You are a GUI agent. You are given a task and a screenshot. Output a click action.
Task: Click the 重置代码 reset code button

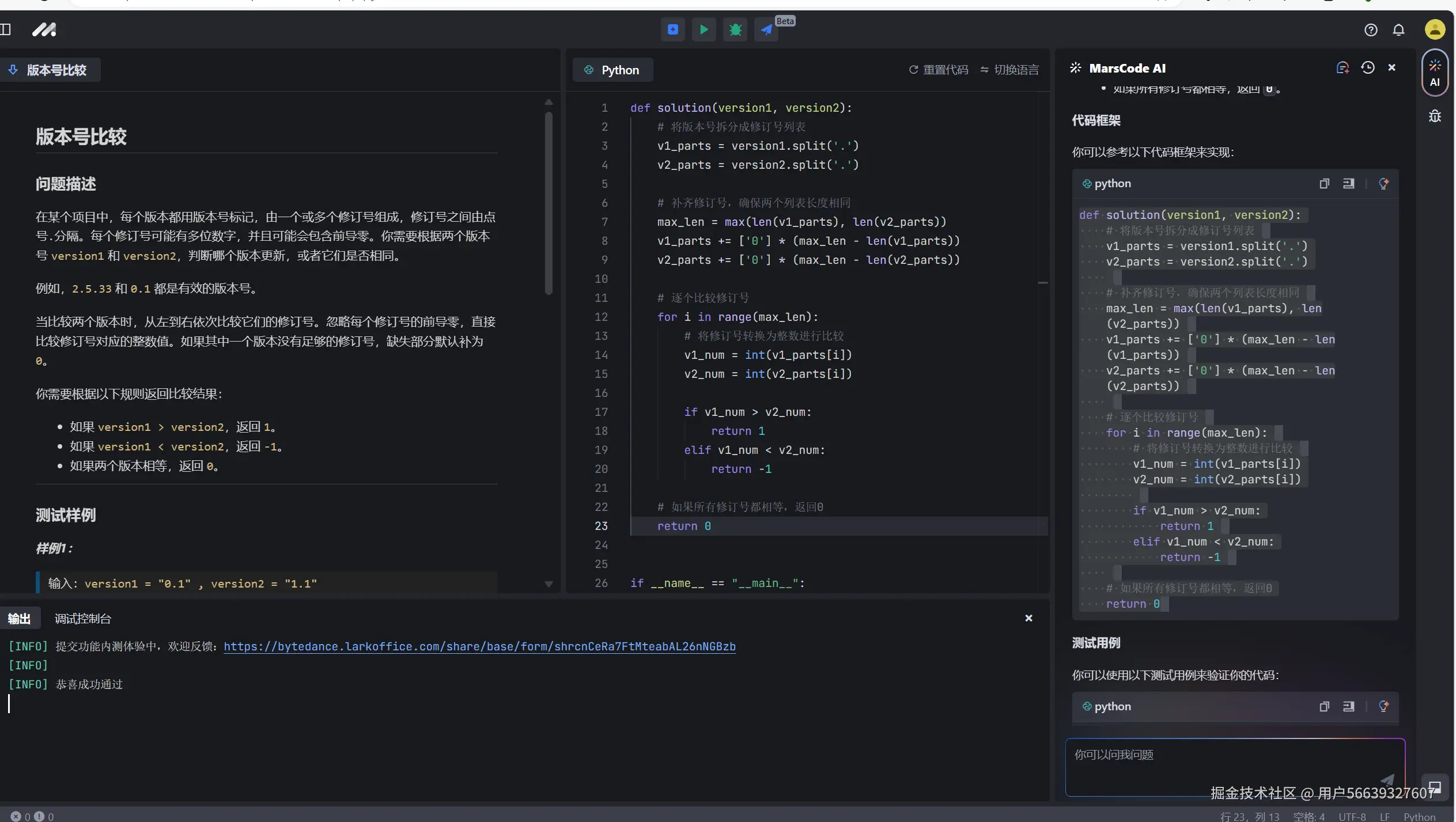coord(939,70)
